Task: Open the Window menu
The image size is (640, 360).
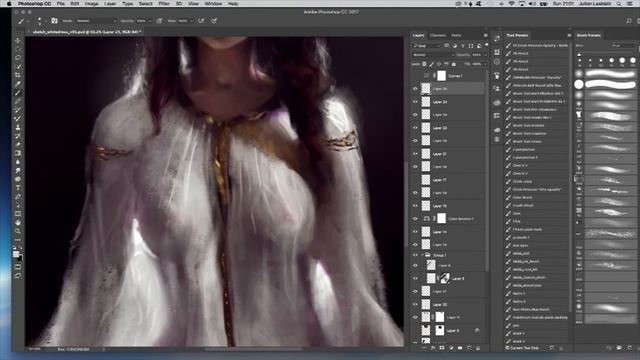Action: (213, 4)
